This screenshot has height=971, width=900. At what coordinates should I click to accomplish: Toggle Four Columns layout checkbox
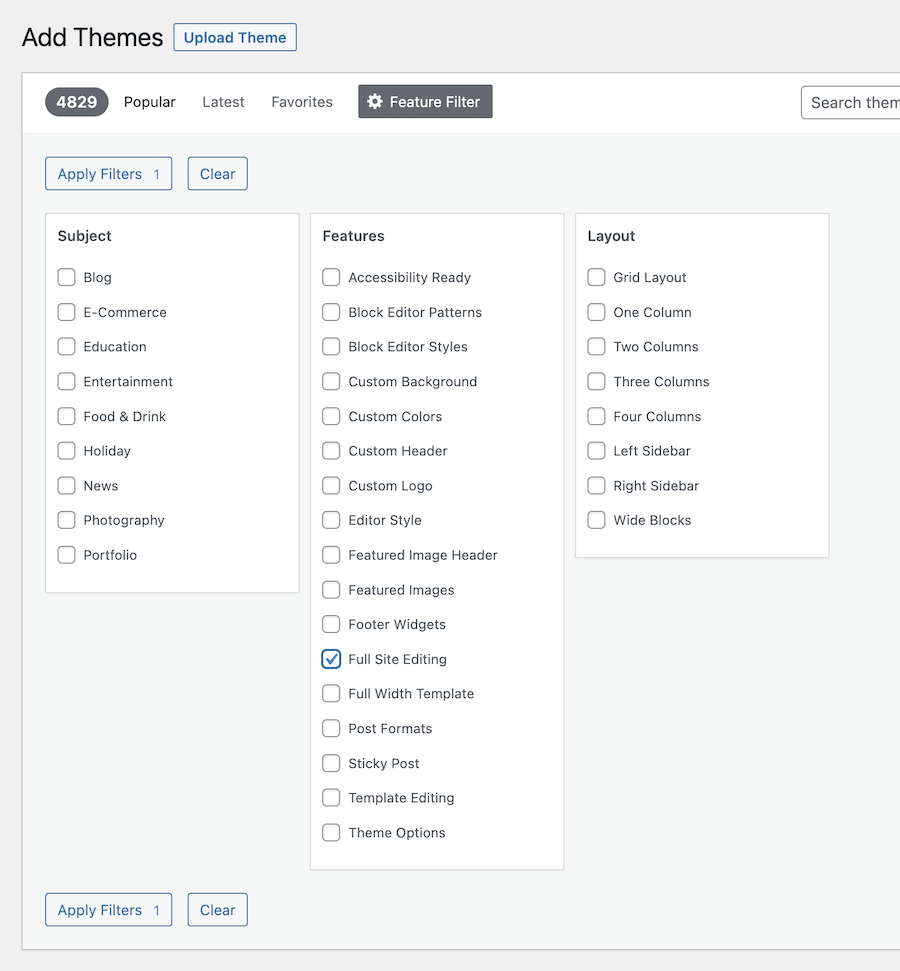click(596, 416)
